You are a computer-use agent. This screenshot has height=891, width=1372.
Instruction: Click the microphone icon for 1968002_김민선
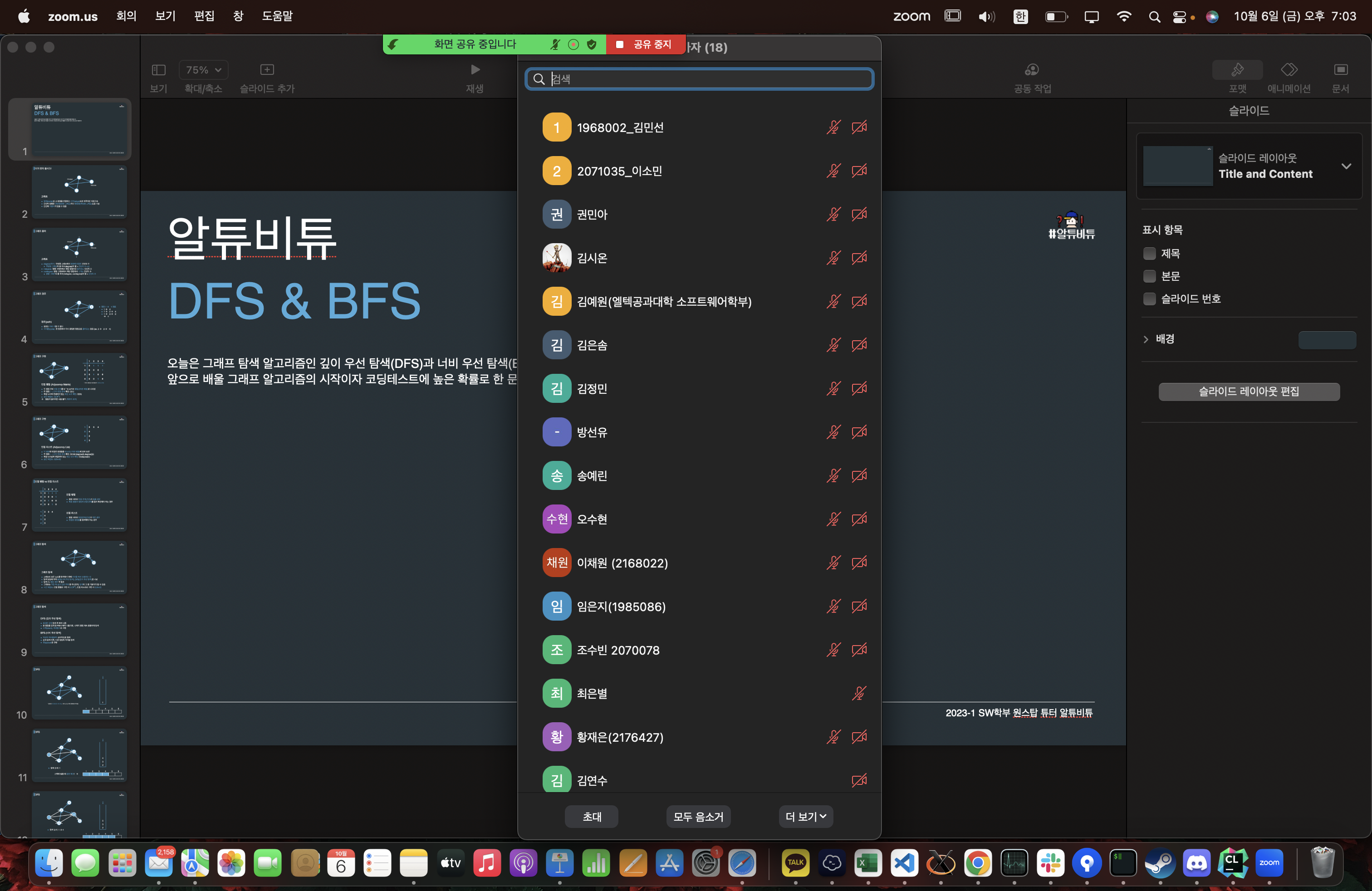pyautogui.click(x=833, y=127)
